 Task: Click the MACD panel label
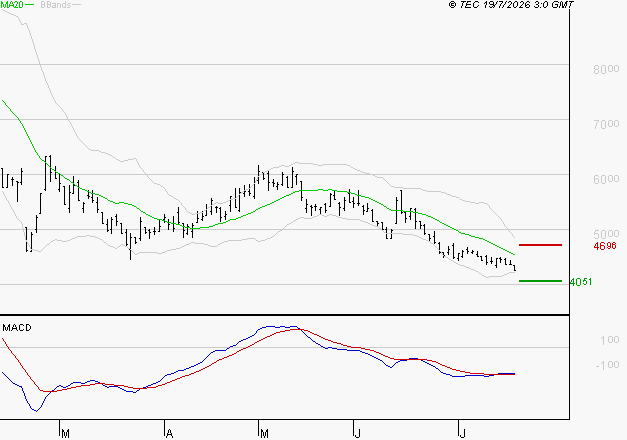(x=17, y=328)
